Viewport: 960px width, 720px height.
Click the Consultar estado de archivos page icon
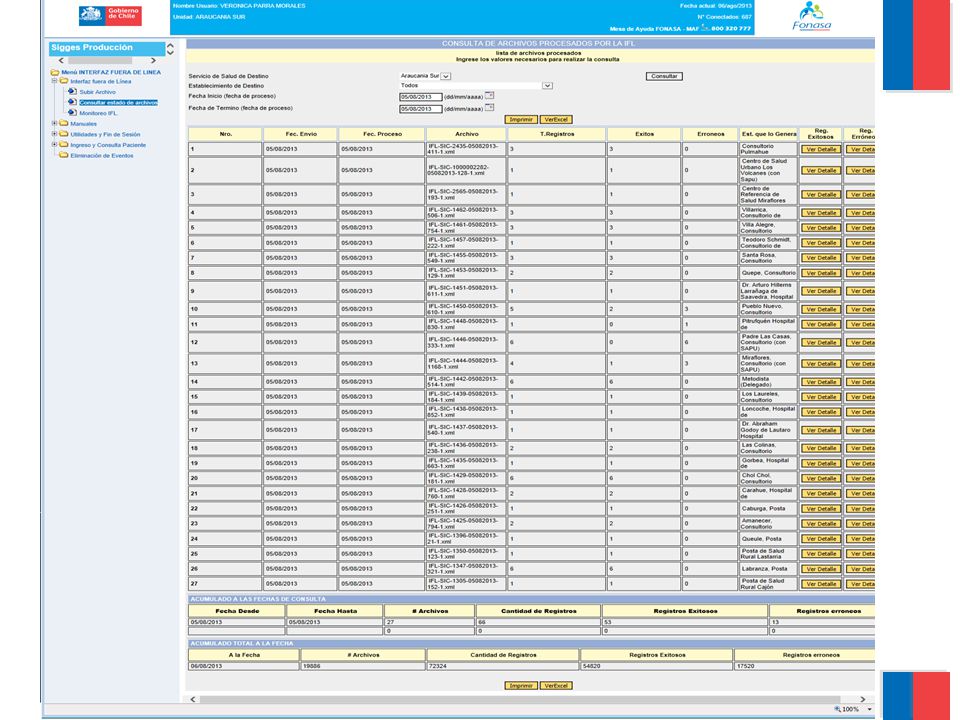point(72,102)
